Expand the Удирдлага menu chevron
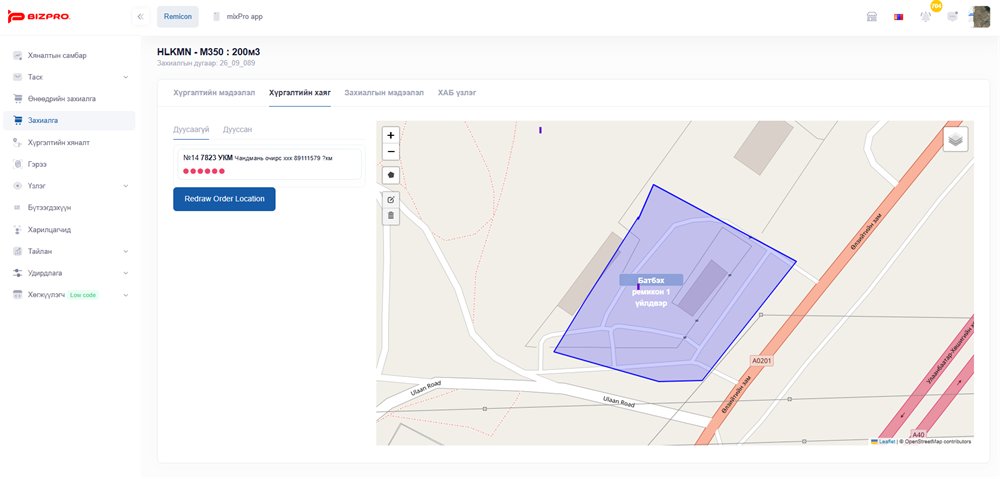1000x479 pixels. pyautogui.click(x=126, y=273)
